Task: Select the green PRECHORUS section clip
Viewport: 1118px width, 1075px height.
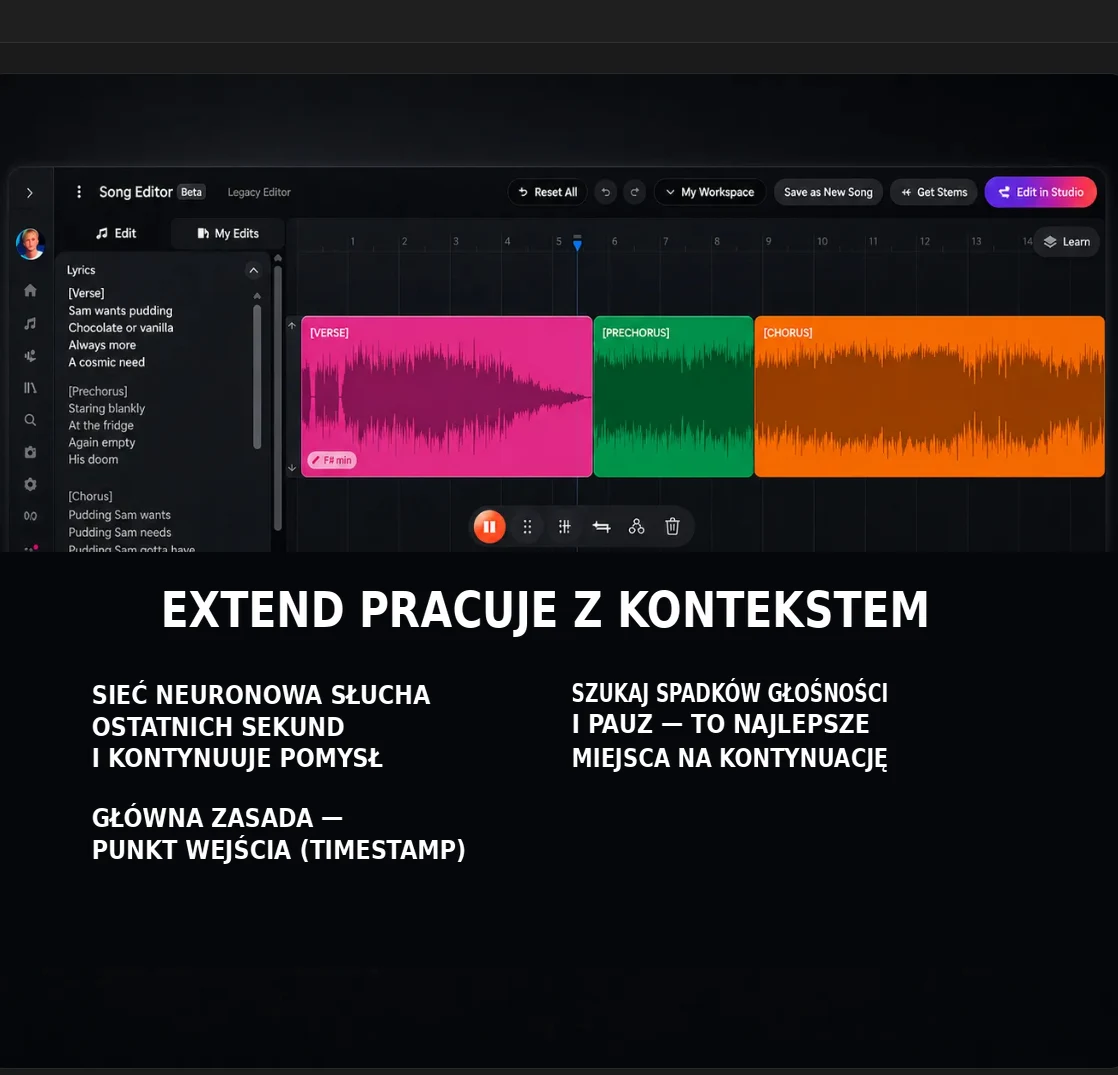Action: point(673,396)
